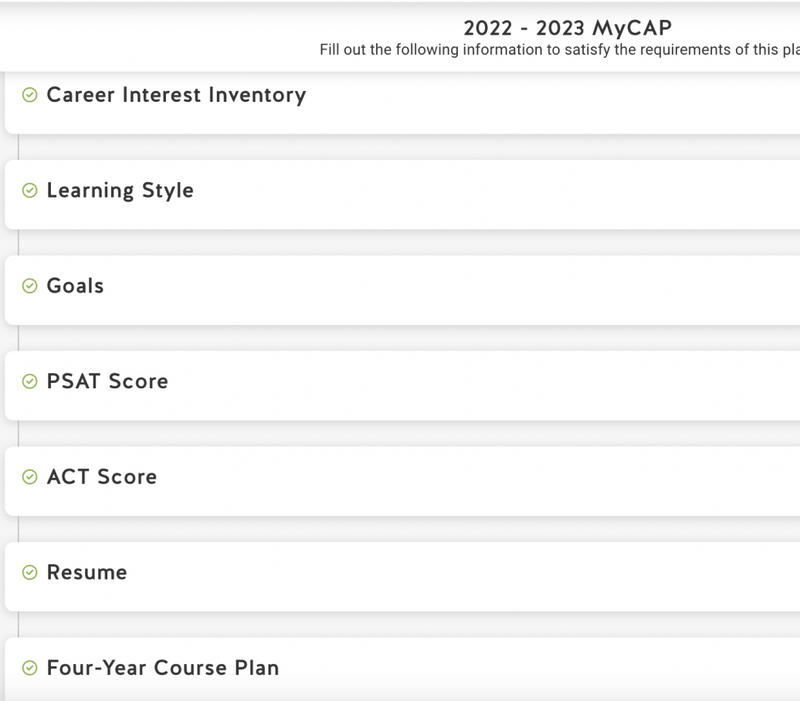Screen dimensions: 800x701
Task: Click the completed status icon on the PSAT card
Action: [28, 381]
